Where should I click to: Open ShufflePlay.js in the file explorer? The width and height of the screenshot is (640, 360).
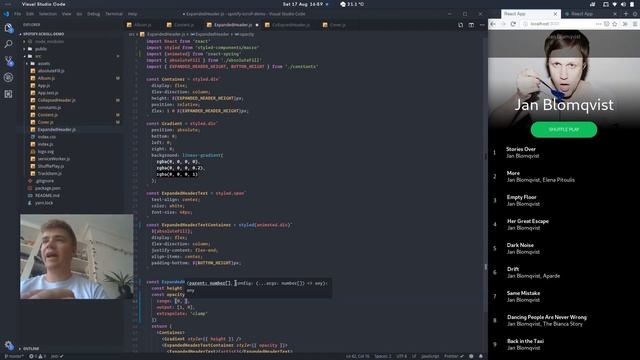pyautogui.click(x=51, y=166)
